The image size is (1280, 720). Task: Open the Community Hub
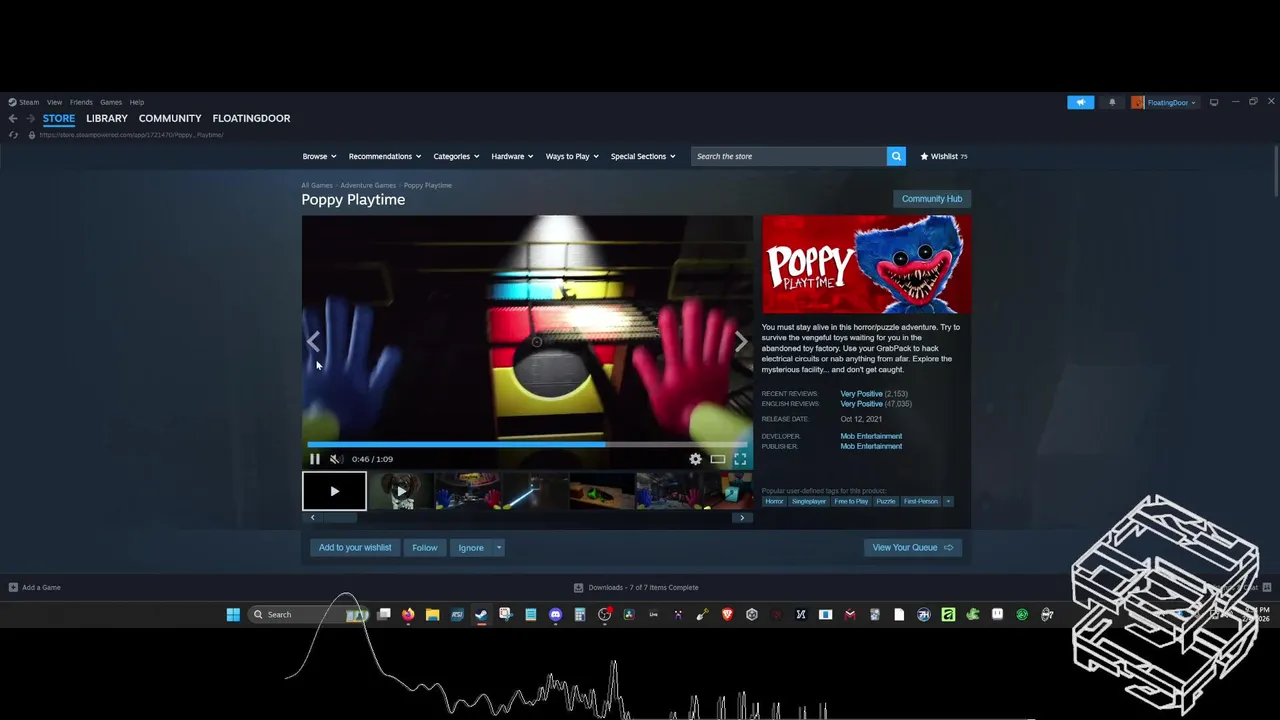[x=932, y=198]
